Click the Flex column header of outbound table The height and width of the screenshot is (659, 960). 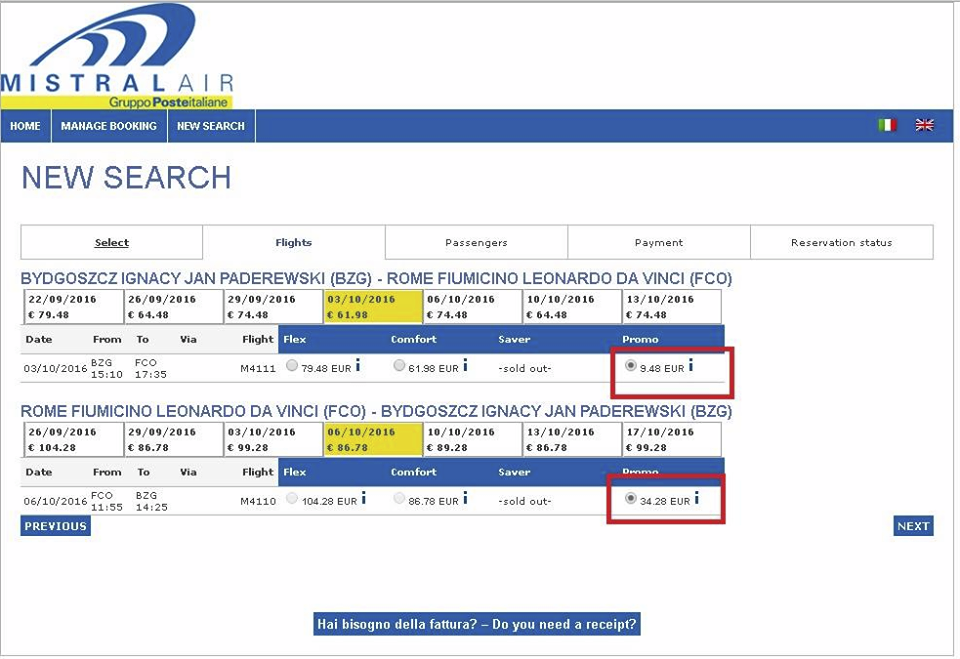click(x=294, y=339)
